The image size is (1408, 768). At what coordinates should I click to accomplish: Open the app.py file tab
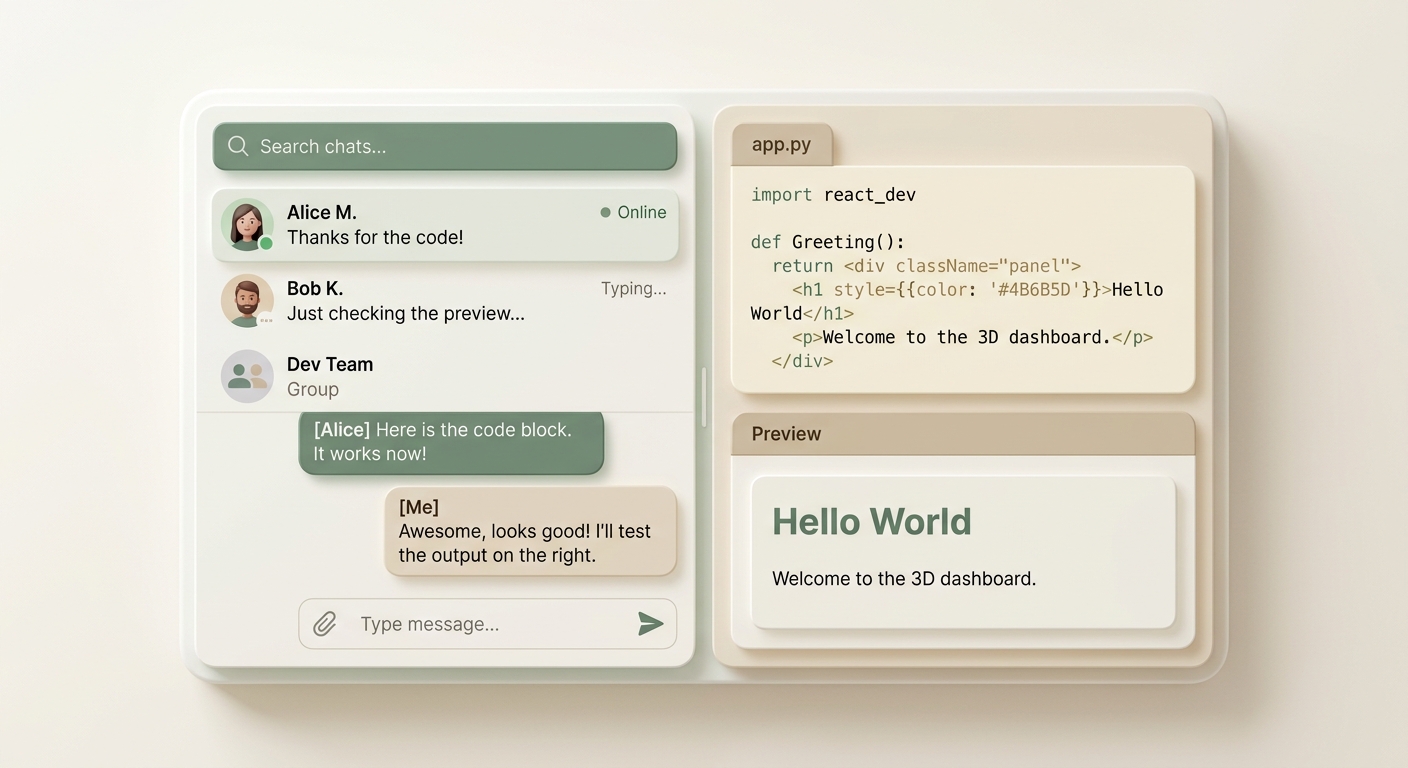click(x=781, y=145)
